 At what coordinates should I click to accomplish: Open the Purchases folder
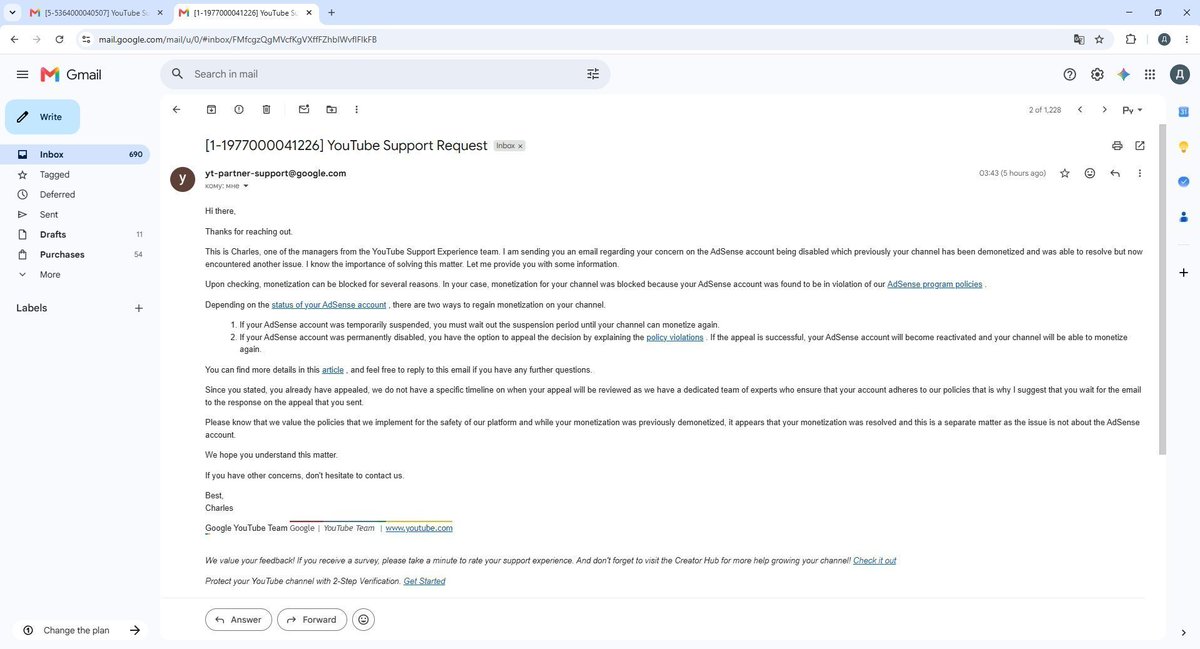(75, 254)
